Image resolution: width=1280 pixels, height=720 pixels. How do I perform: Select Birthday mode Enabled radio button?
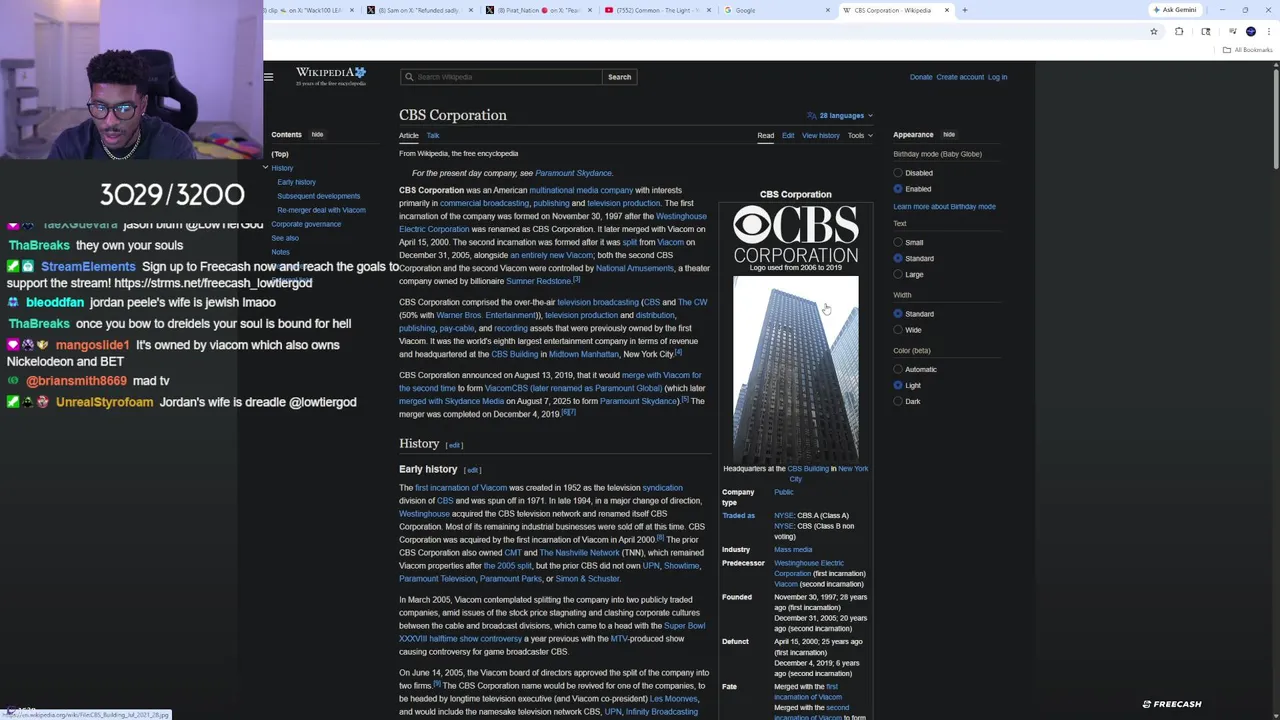pos(898,189)
